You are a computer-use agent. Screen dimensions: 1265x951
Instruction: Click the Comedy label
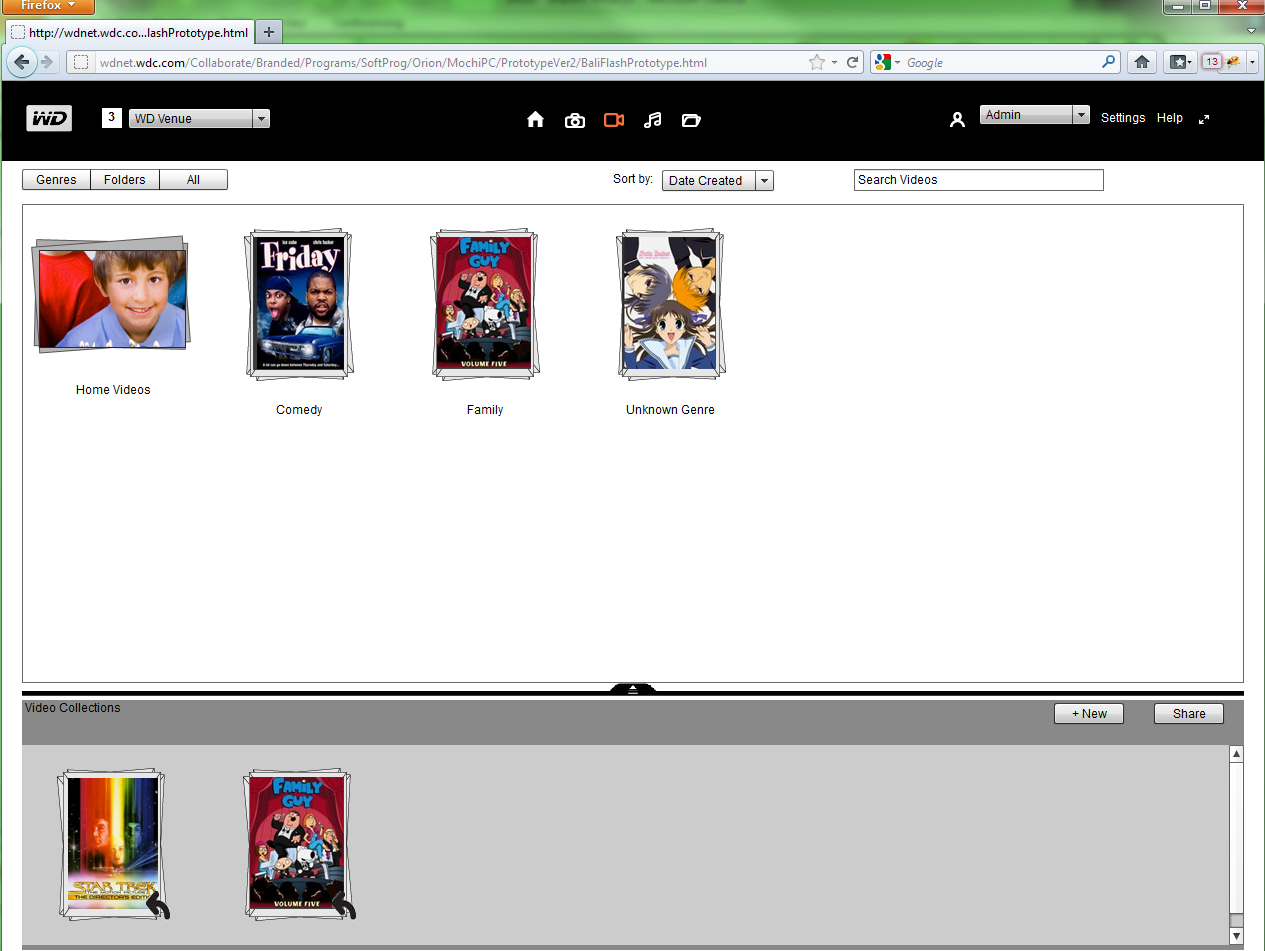299,410
